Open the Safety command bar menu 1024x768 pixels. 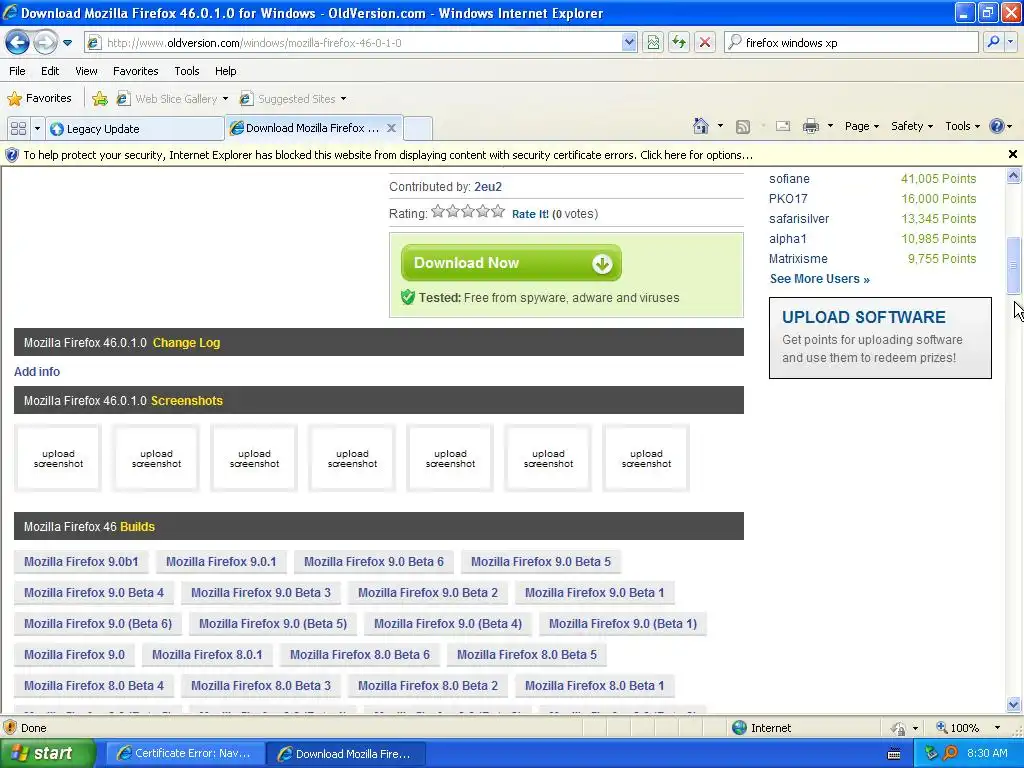[912, 126]
